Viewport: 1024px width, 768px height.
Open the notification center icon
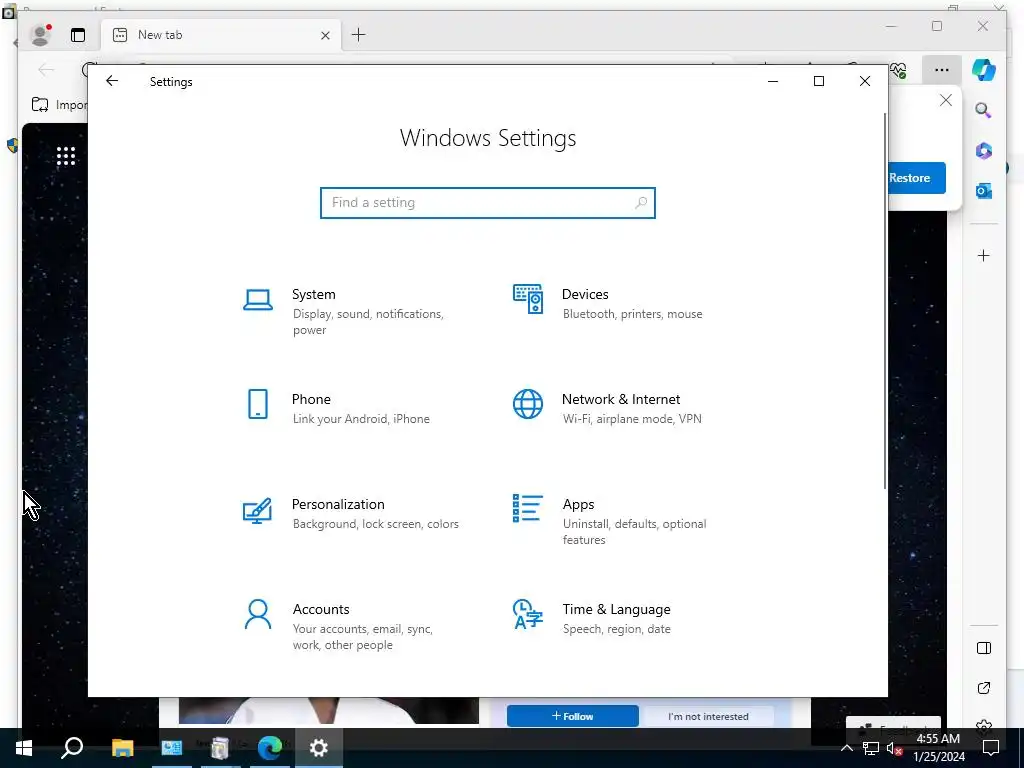991,748
